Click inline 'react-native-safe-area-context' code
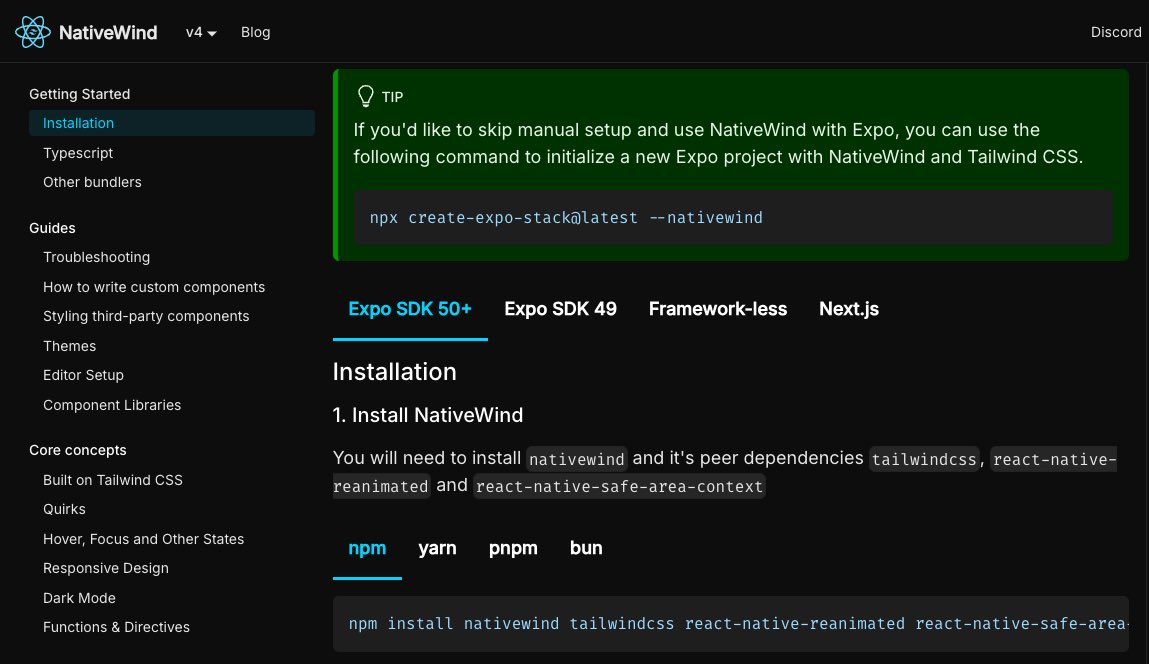The image size is (1149, 664). (x=619, y=487)
